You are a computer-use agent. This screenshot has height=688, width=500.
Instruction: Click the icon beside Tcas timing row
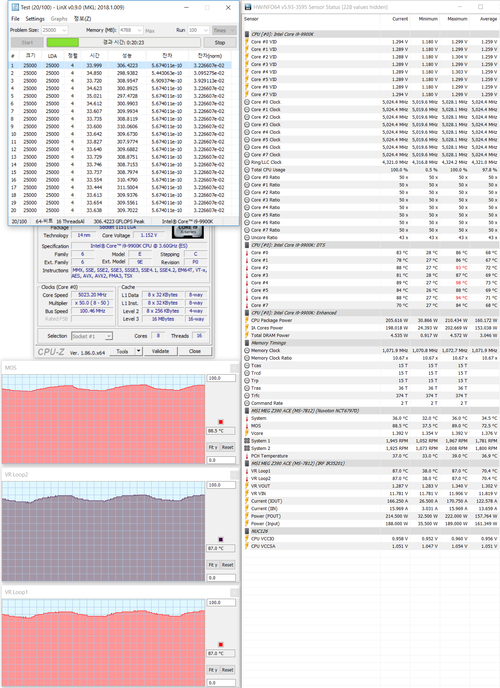point(247,366)
